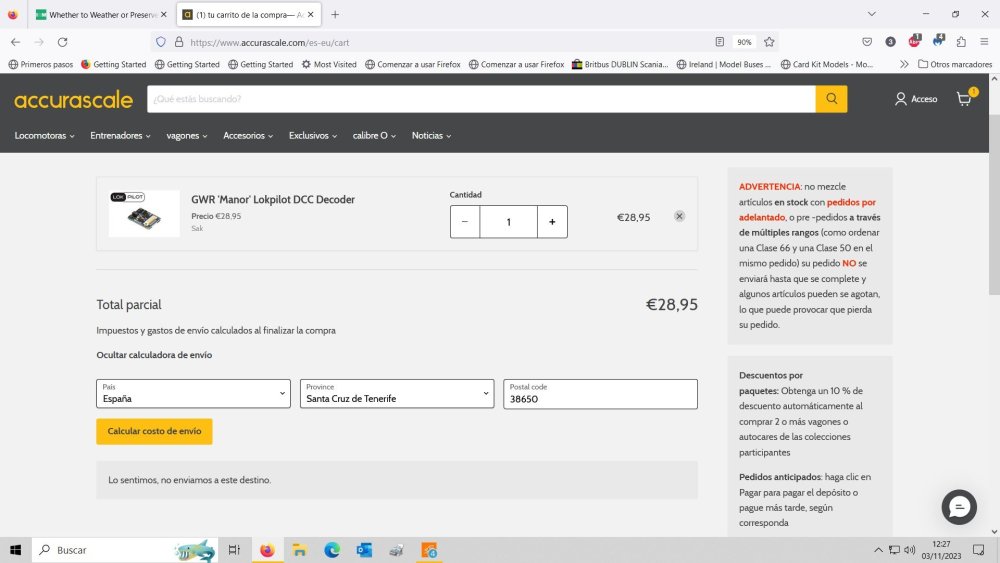This screenshot has height=563, width=1000.
Task: Open the Noticias navigation menu
Action: 431,135
